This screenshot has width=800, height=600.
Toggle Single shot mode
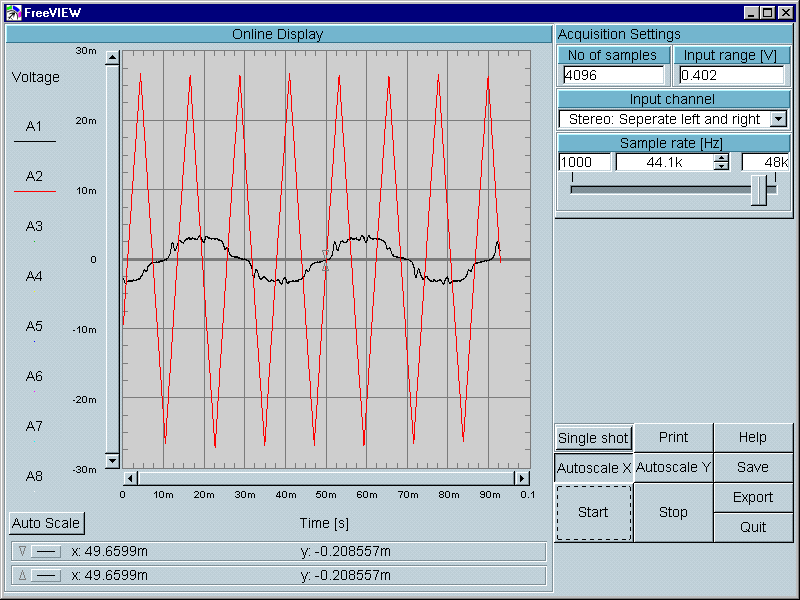pos(593,438)
